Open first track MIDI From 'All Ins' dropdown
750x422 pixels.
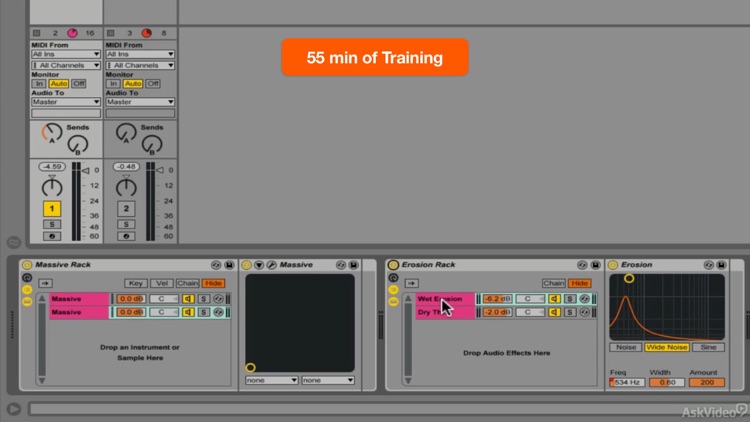tap(66, 54)
